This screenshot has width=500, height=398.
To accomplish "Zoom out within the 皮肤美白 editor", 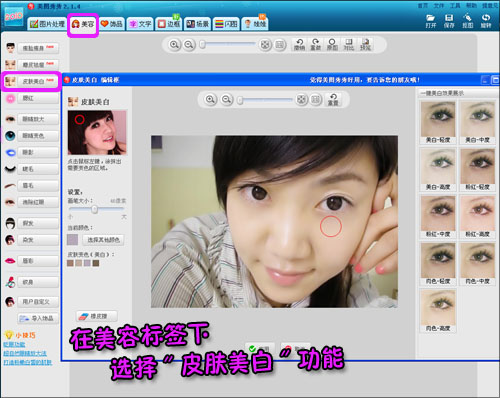I will pos(227,99).
